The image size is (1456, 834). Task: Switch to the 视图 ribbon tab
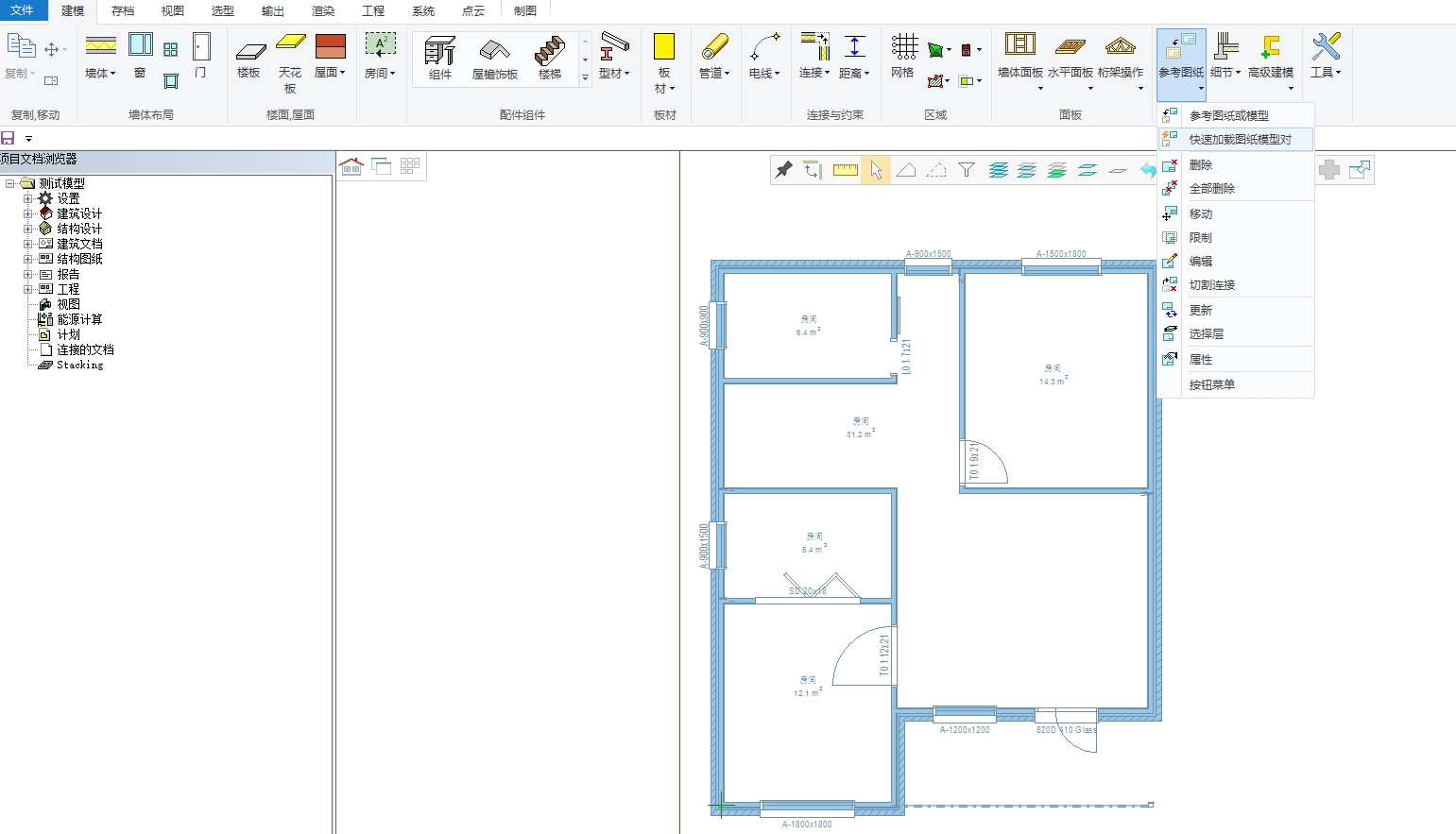tap(173, 11)
